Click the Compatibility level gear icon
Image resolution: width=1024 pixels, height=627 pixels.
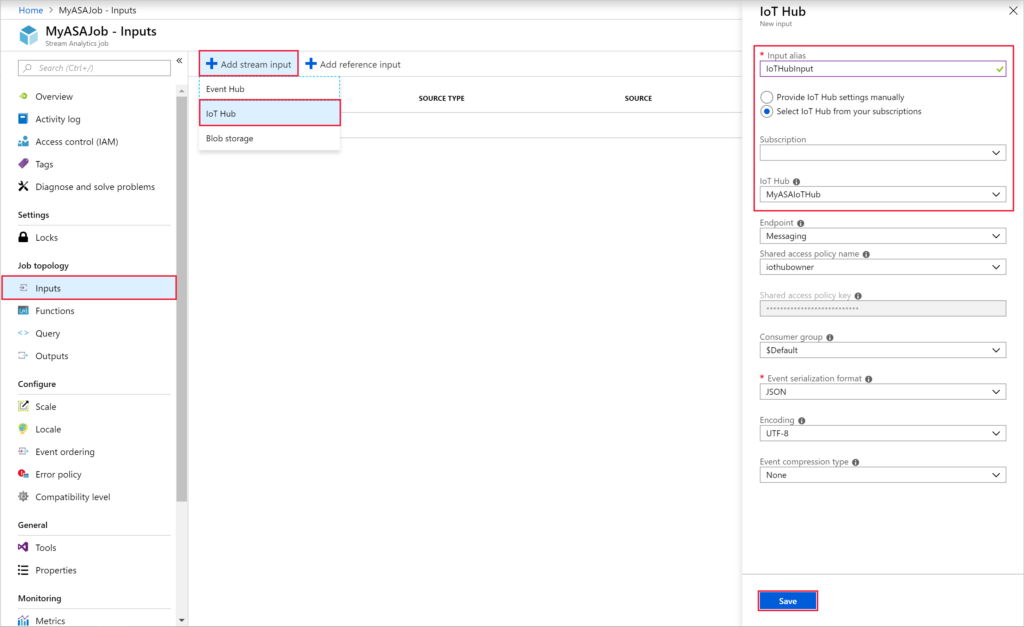(24, 496)
